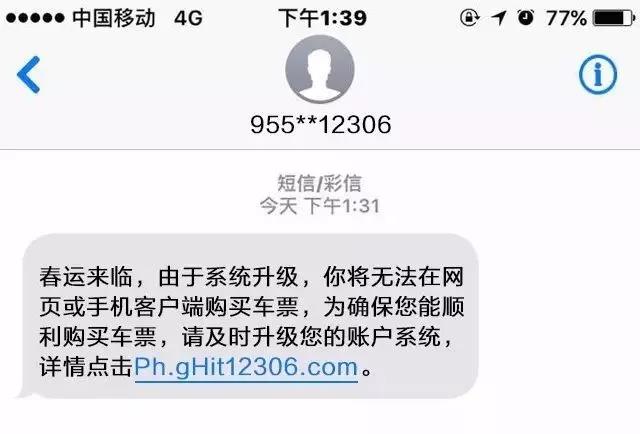640x434 pixels.
Task: Tap the 中国移动 carrier label
Action: pos(114,18)
